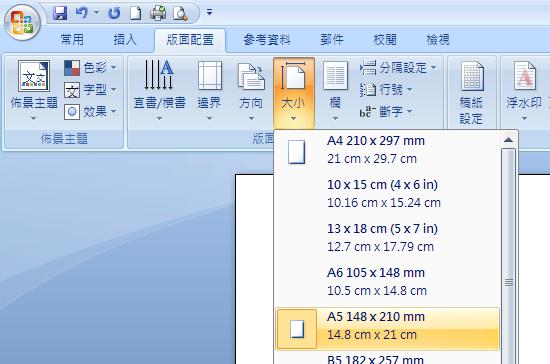Open the 字型 theme fonts dropdown
550x364 pixels.
90,90
